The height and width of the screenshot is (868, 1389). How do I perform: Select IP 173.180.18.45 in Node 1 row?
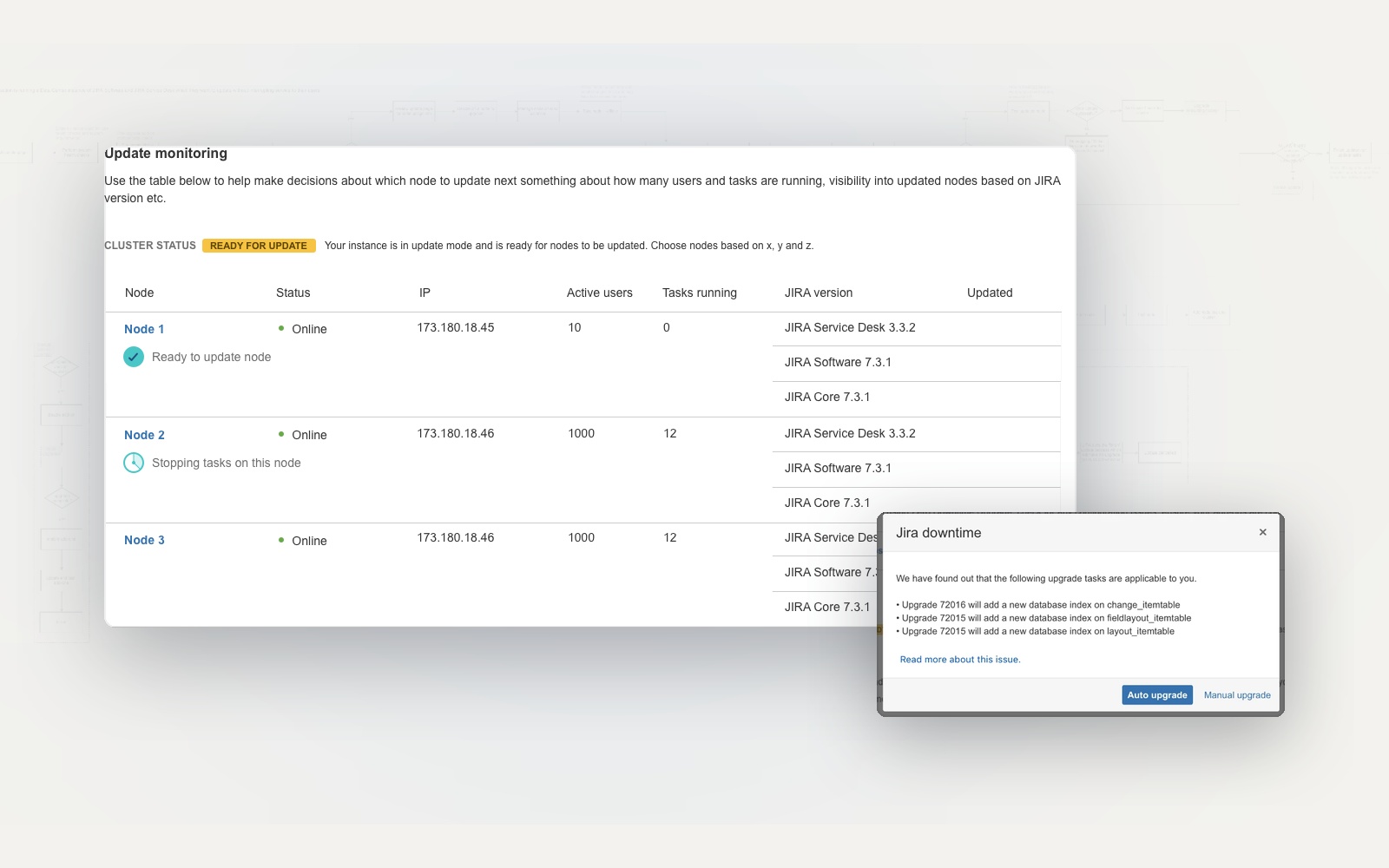(x=456, y=327)
